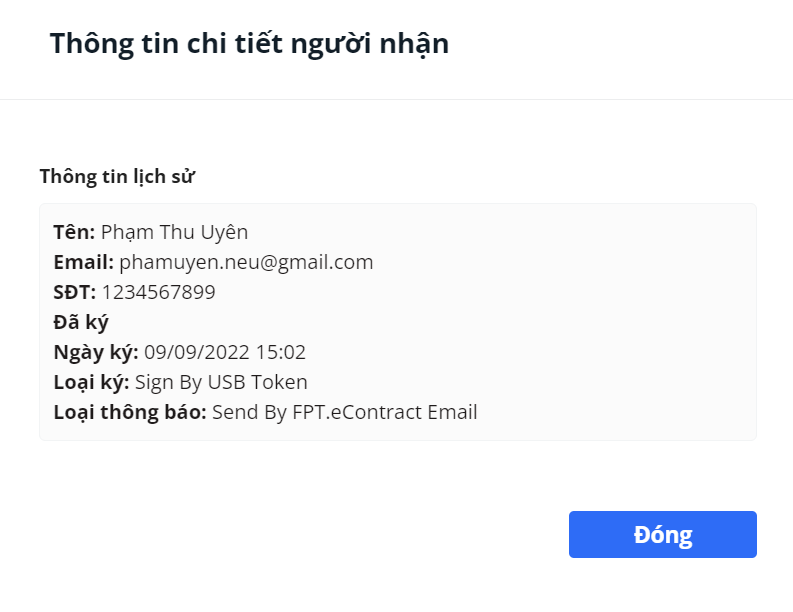Image resolution: width=793 pixels, height=612 pixels.
Task: Click the signing date 09/09/2022 15:02
Action: pos(225,352)
